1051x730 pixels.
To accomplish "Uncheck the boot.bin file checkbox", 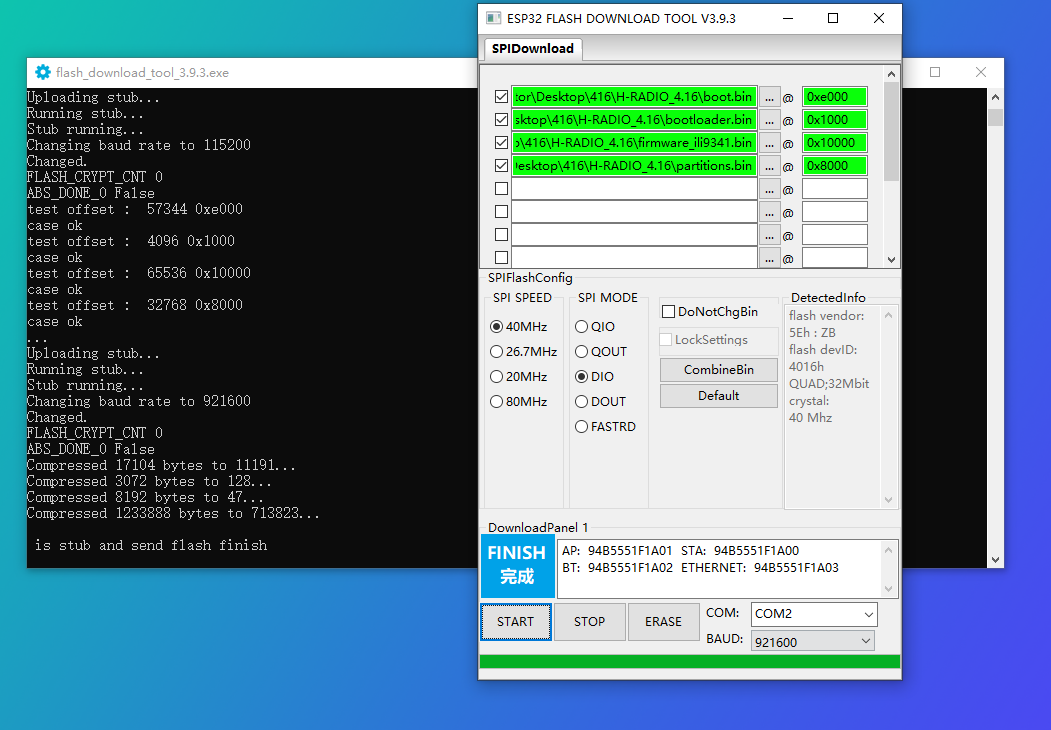I will [x=501, y=97].
